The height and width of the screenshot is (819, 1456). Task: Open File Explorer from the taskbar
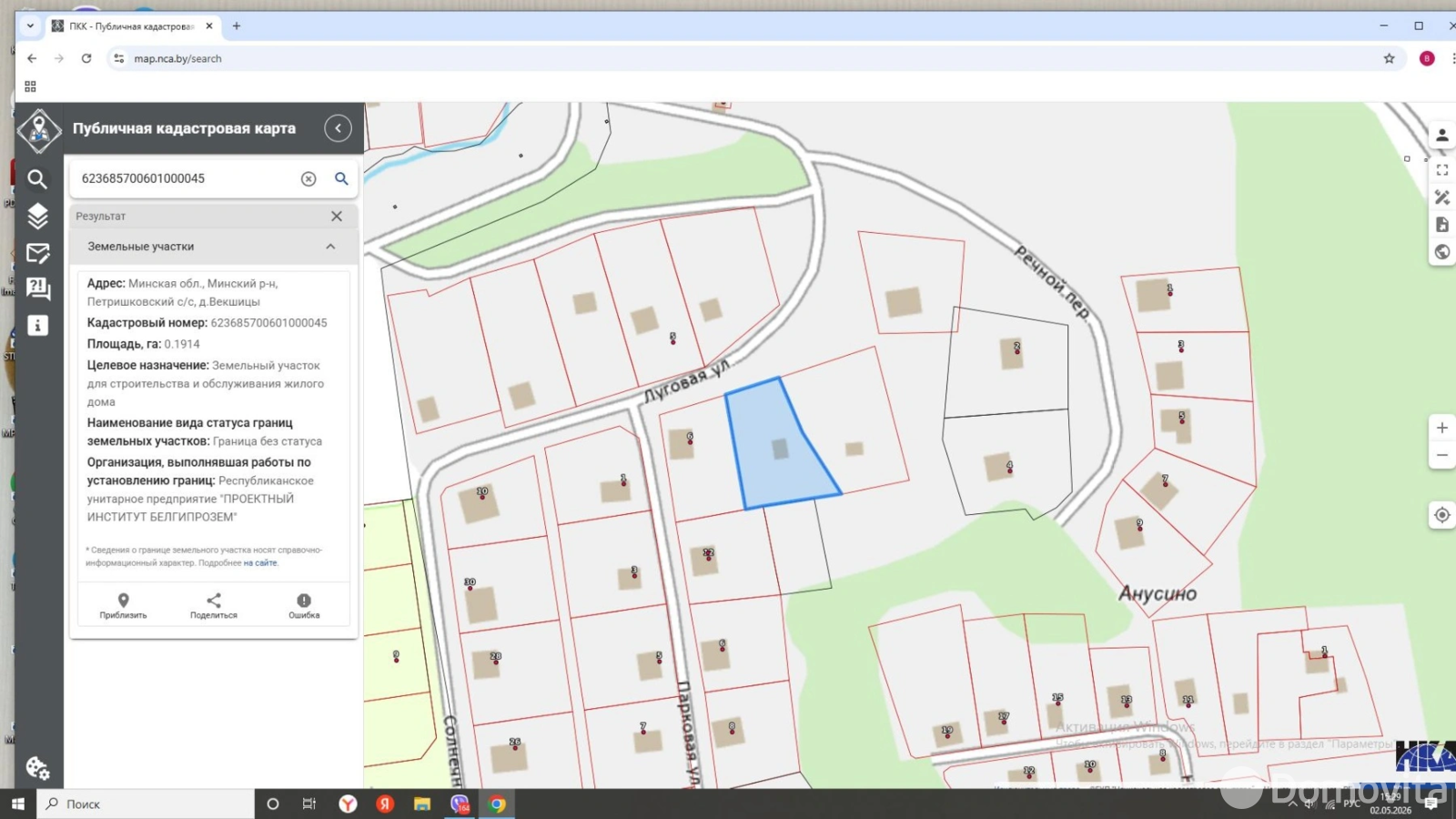coord(422,804)
